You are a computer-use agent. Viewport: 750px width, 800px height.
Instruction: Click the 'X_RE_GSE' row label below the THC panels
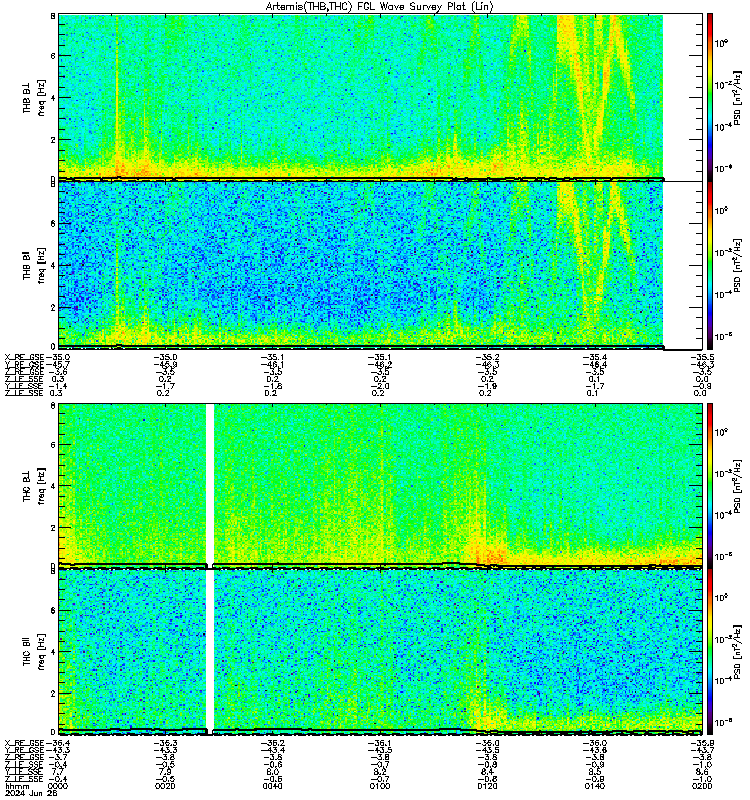point(24,743)
